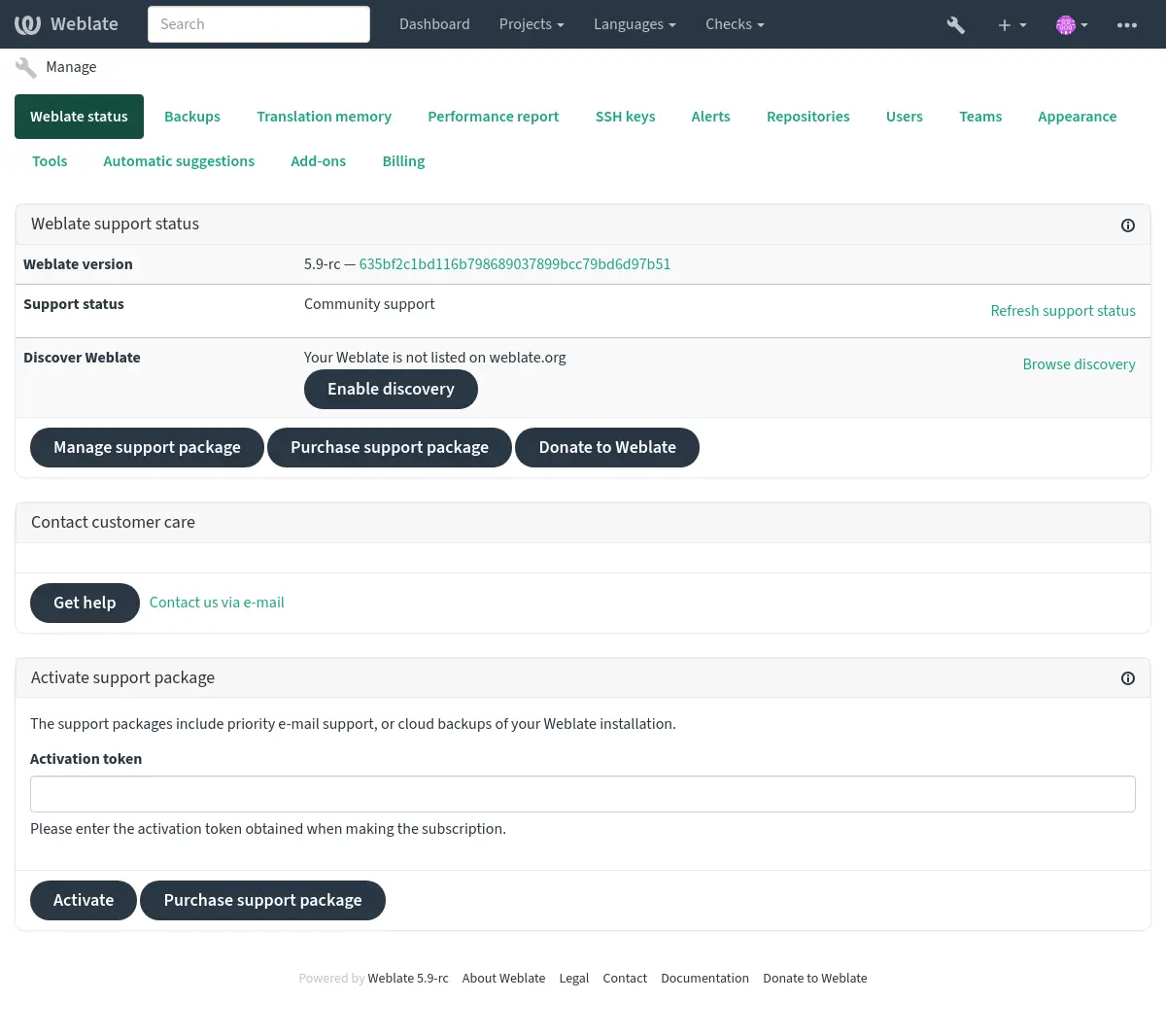Viewport: 1166px width, 1036px height.
Task: Open About Weblate footer link
Action: [503, 979]
